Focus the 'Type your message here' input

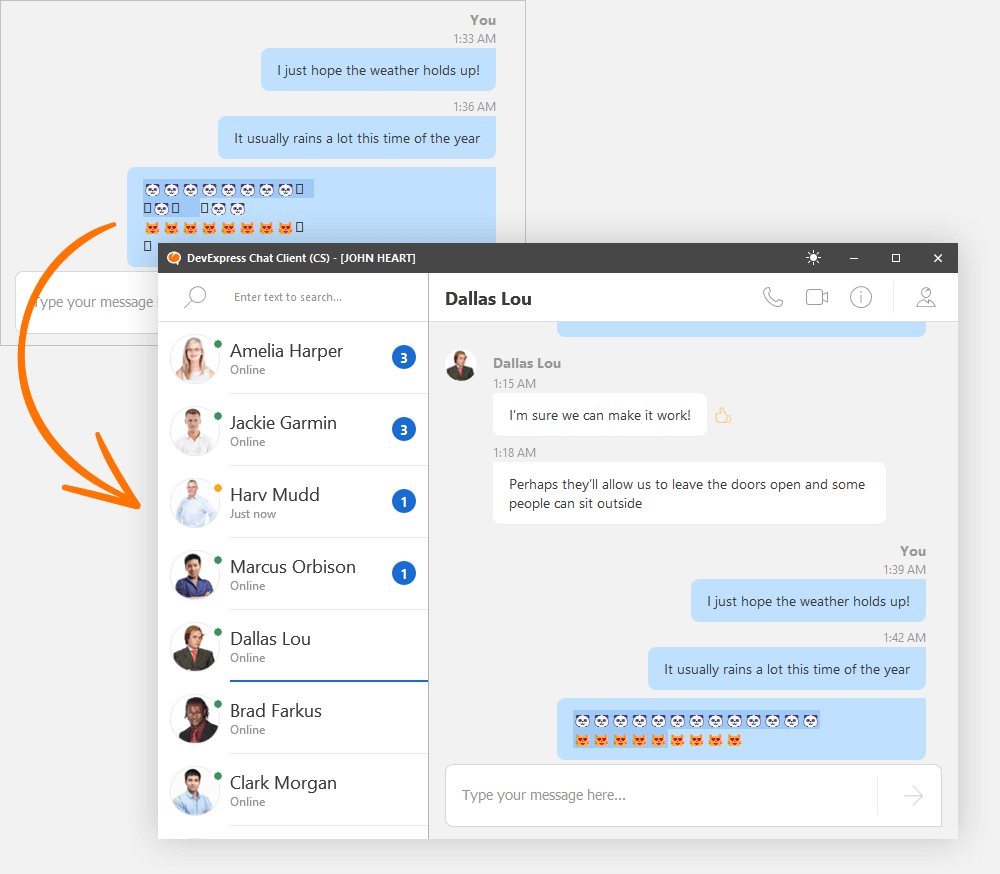click(x=660, y=796)
